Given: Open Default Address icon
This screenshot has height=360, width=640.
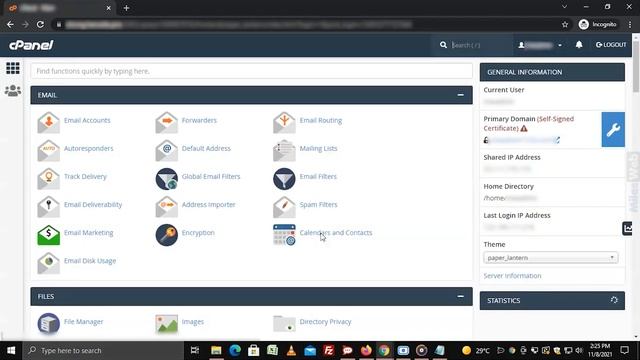Looking at the screenshot, I should pyautogui.click(x=167, y=150).
